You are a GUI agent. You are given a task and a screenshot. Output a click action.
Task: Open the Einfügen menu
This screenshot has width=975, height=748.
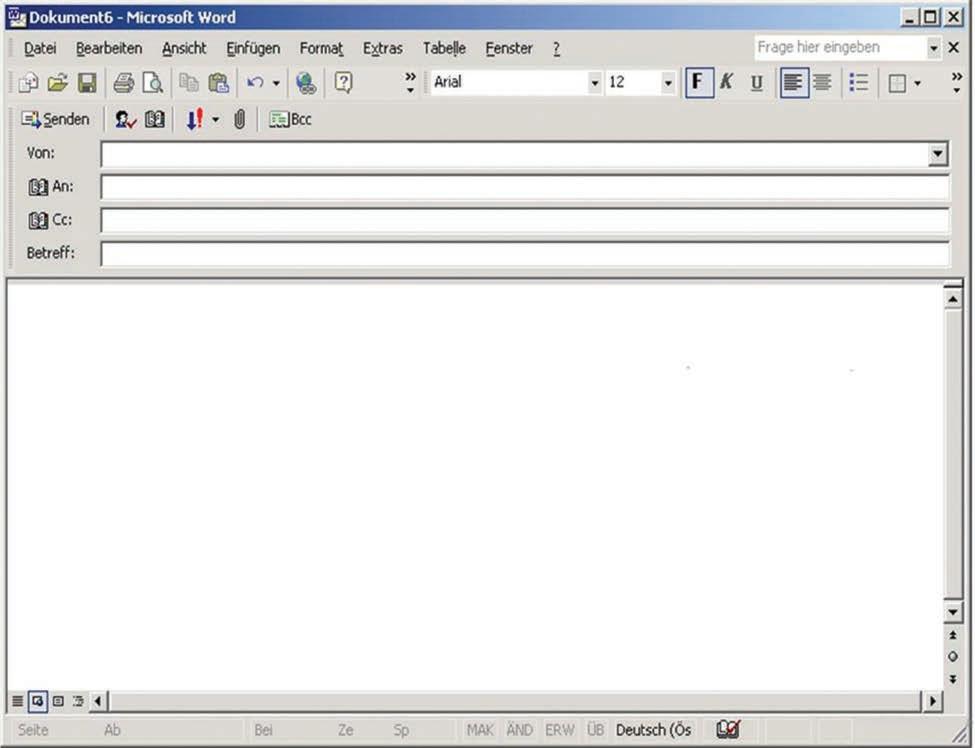(253, 48)
